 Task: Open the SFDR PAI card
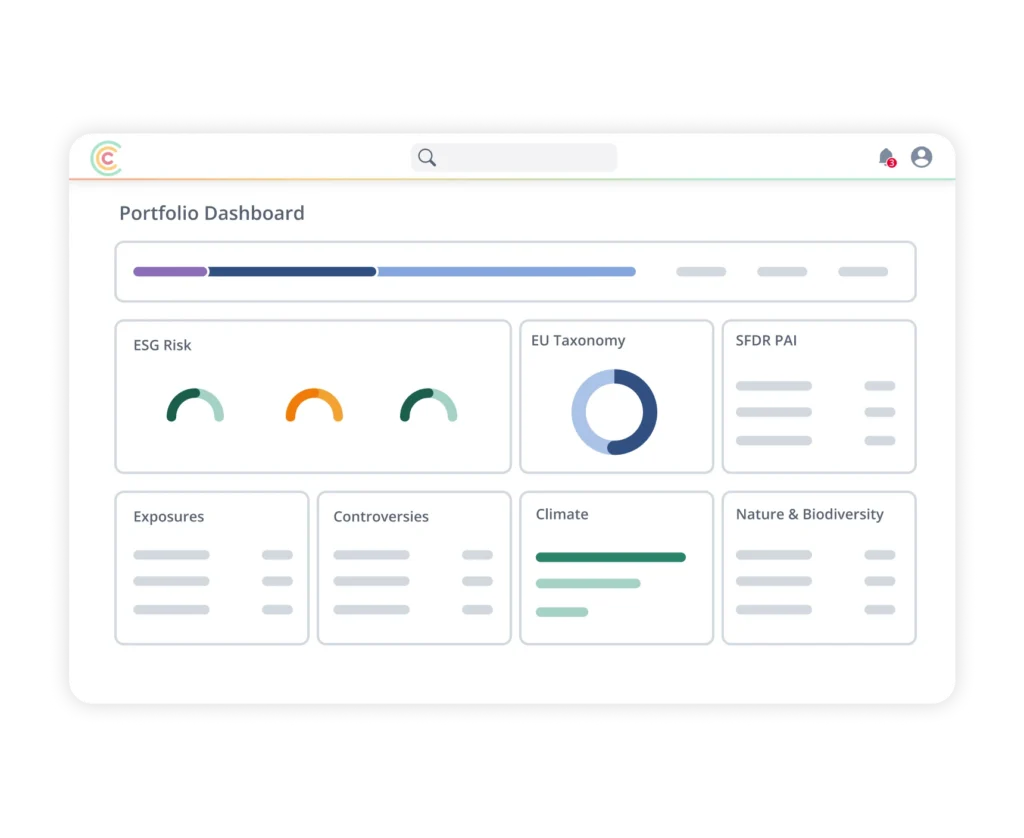coord(819,396)
